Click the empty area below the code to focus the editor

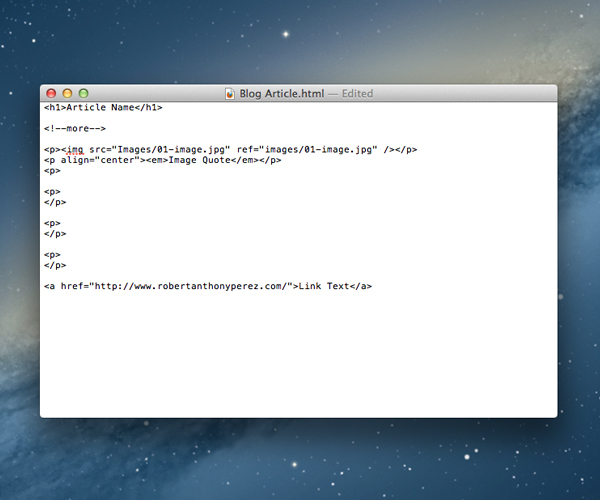click(x=298, y=356)
